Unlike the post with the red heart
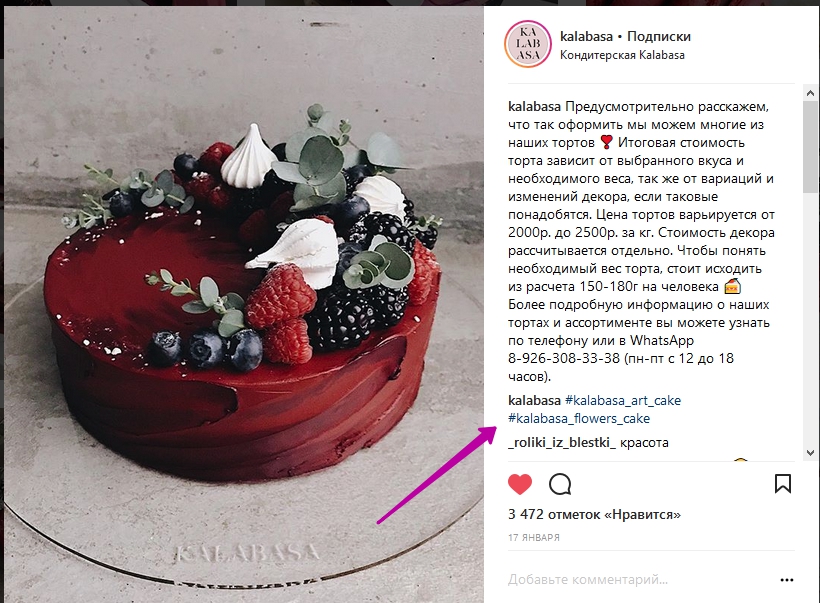The image size is (820, 603). click(x=519, y=484)
